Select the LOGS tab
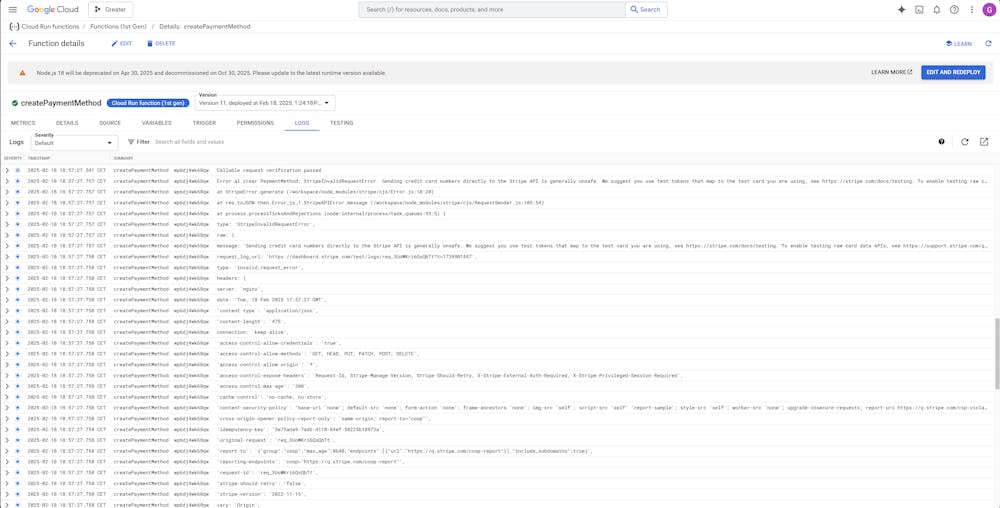 [x=302, y=122]
